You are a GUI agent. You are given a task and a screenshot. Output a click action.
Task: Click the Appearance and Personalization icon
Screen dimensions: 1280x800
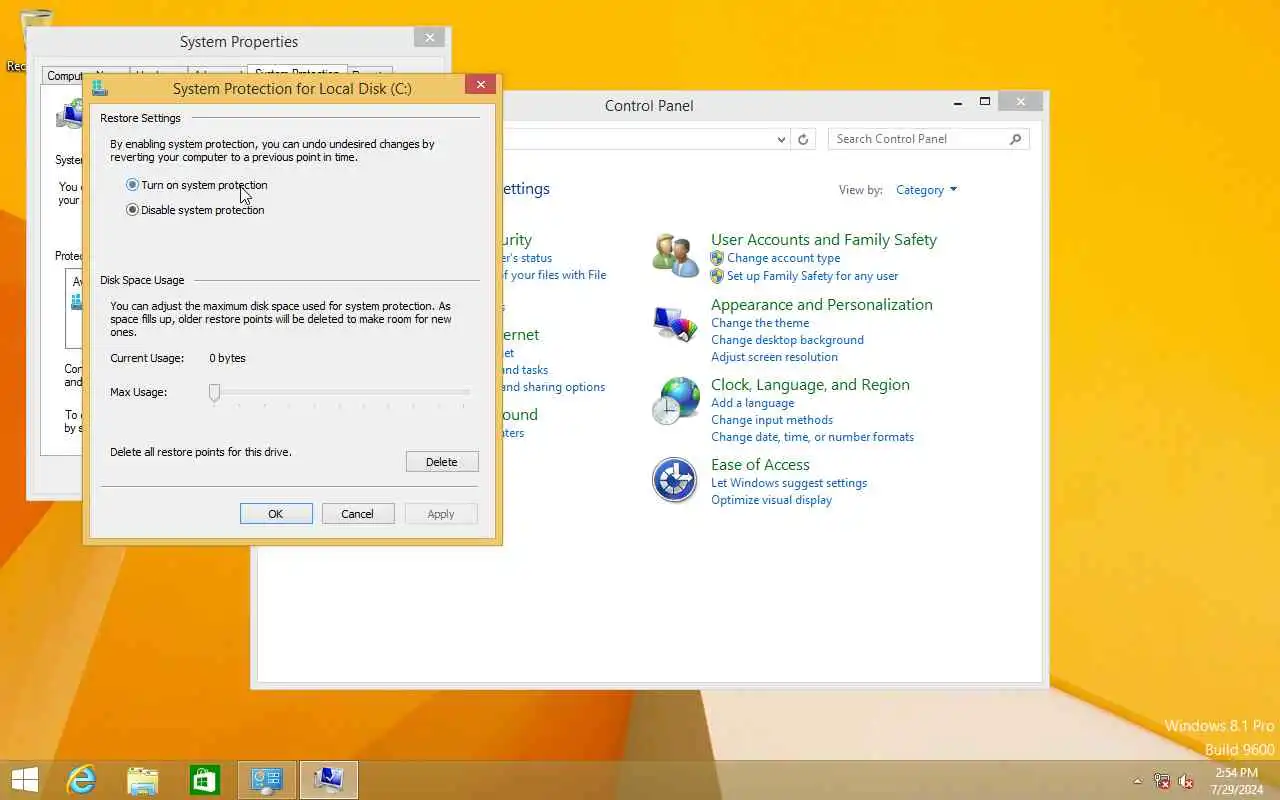pyautogui.click(x=675, y=325)
